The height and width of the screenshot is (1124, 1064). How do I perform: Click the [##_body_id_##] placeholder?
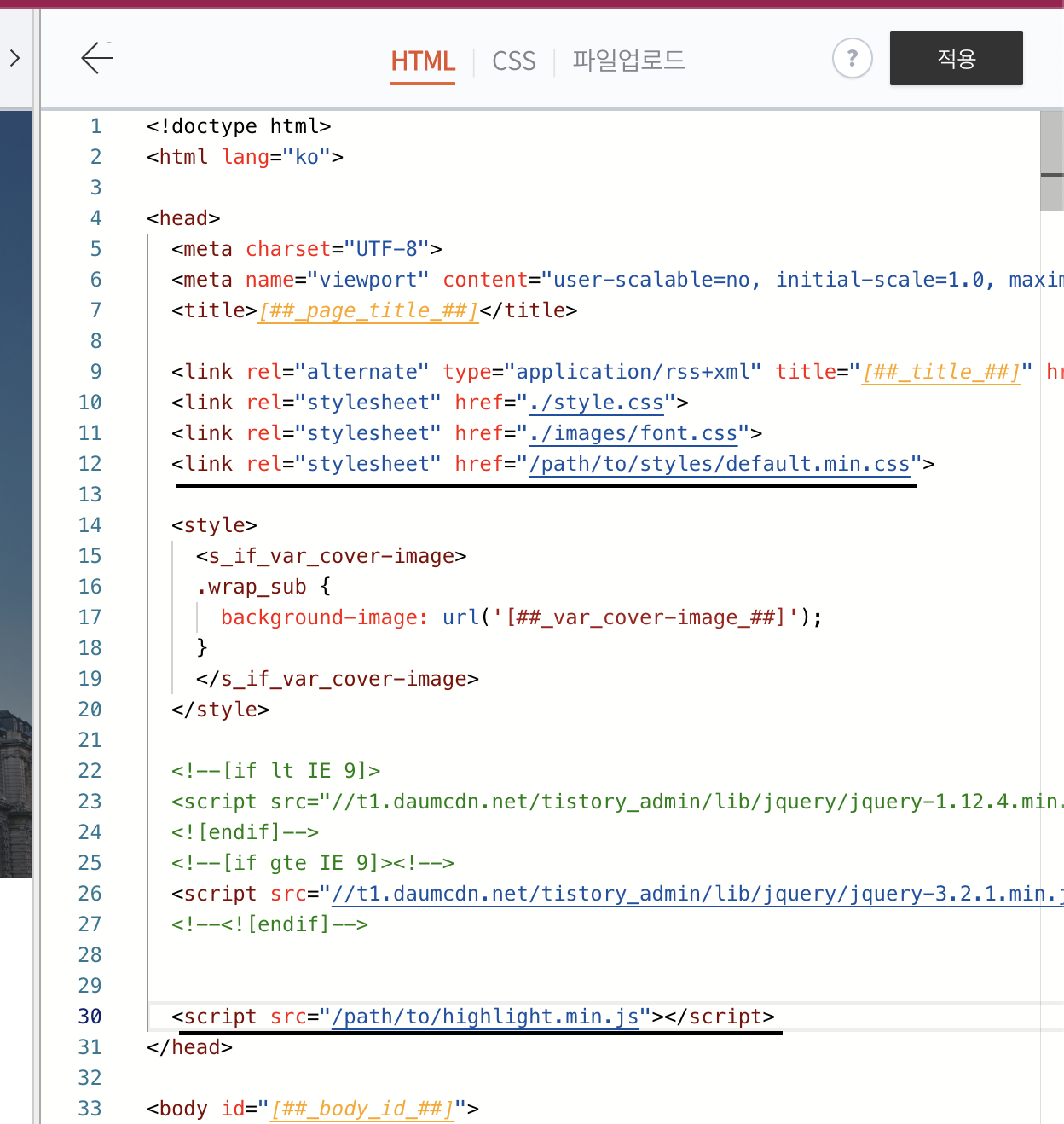362,1109
